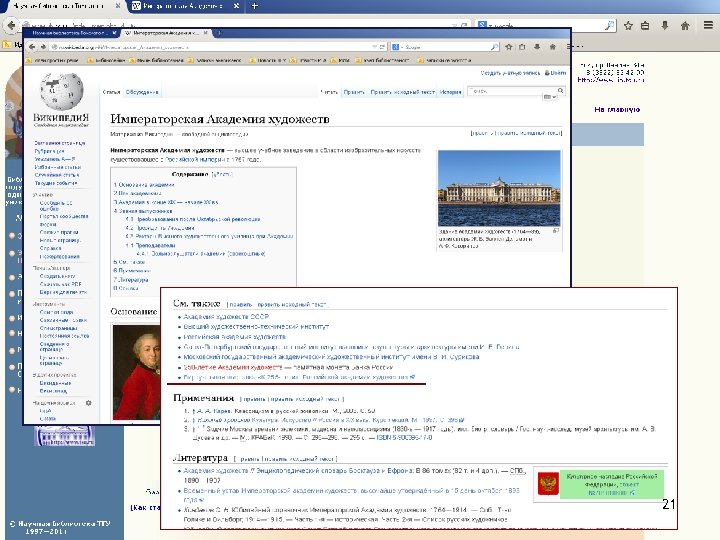Select Императорская Академия tab in inner browser
720x540 pixels.
coord(165,33)
